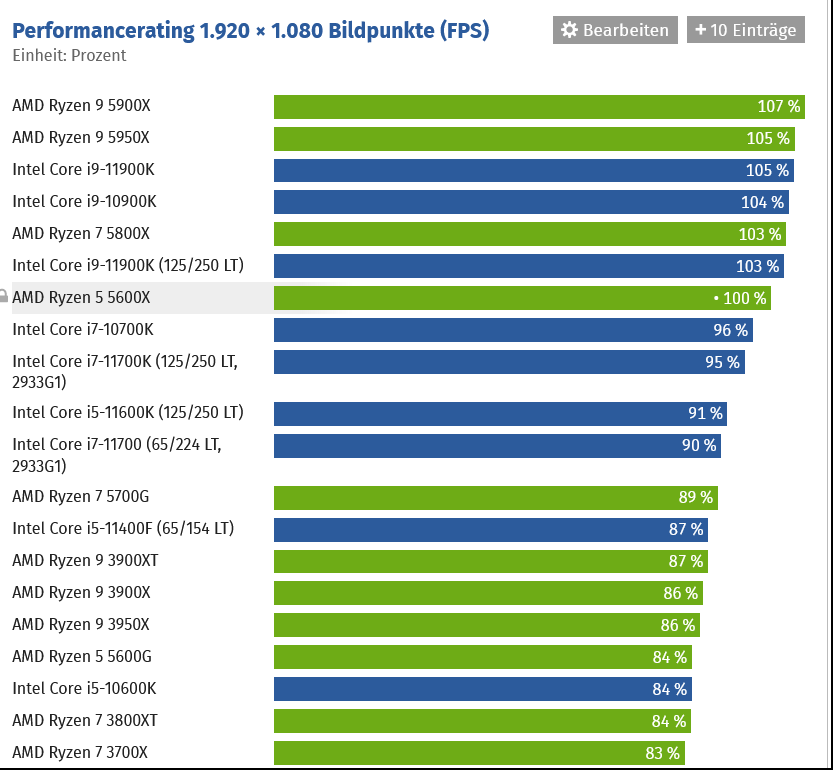Click the Ryzen 9 5950X 105 % bar
Image resolution: width=833 pixels, height=770 pixels.
pyautogui.click(x=534, y=139)
